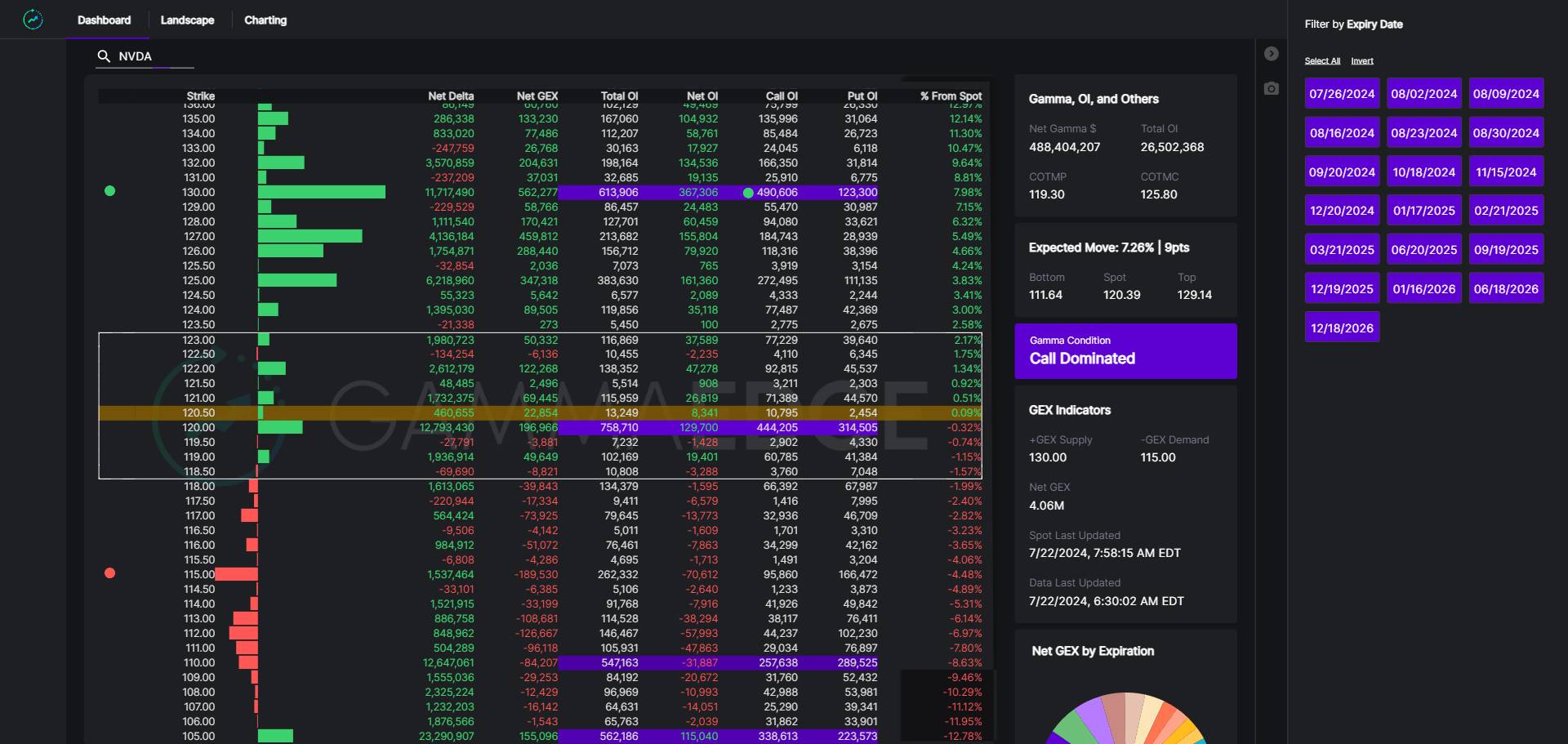Toggle the 08/02/2024 expiry filter

click(1423, 94)
